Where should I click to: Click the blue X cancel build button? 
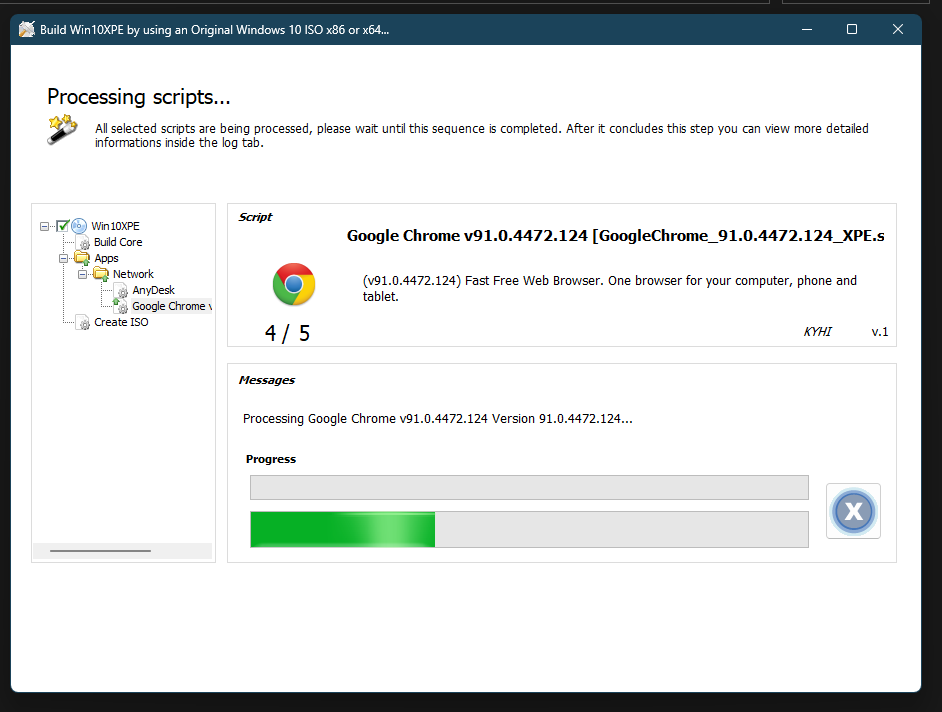(x=853, y=511)
